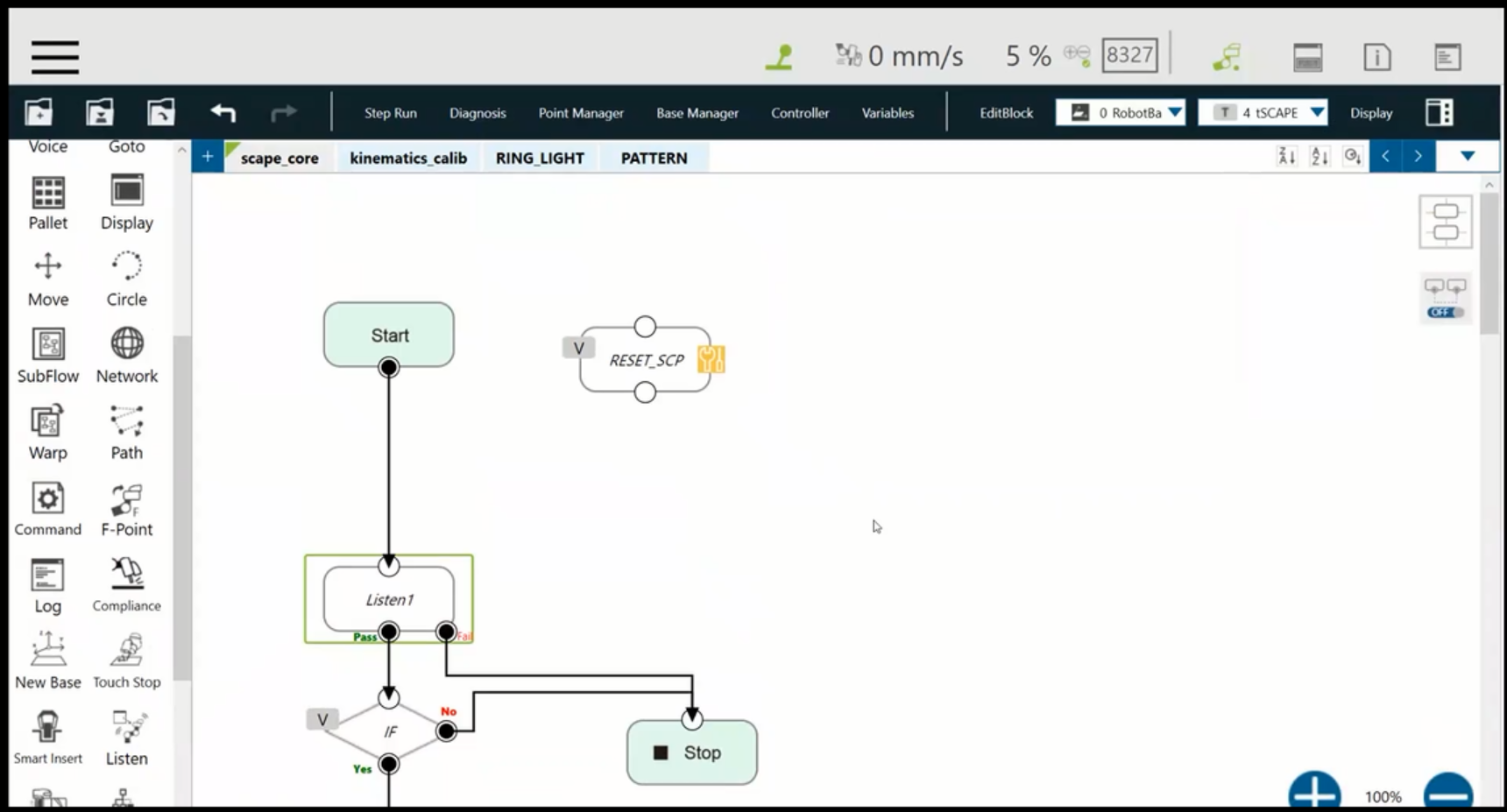Select the Warp node
The width and height of the screenshot is (1507, 812).
tap(48, 434)
